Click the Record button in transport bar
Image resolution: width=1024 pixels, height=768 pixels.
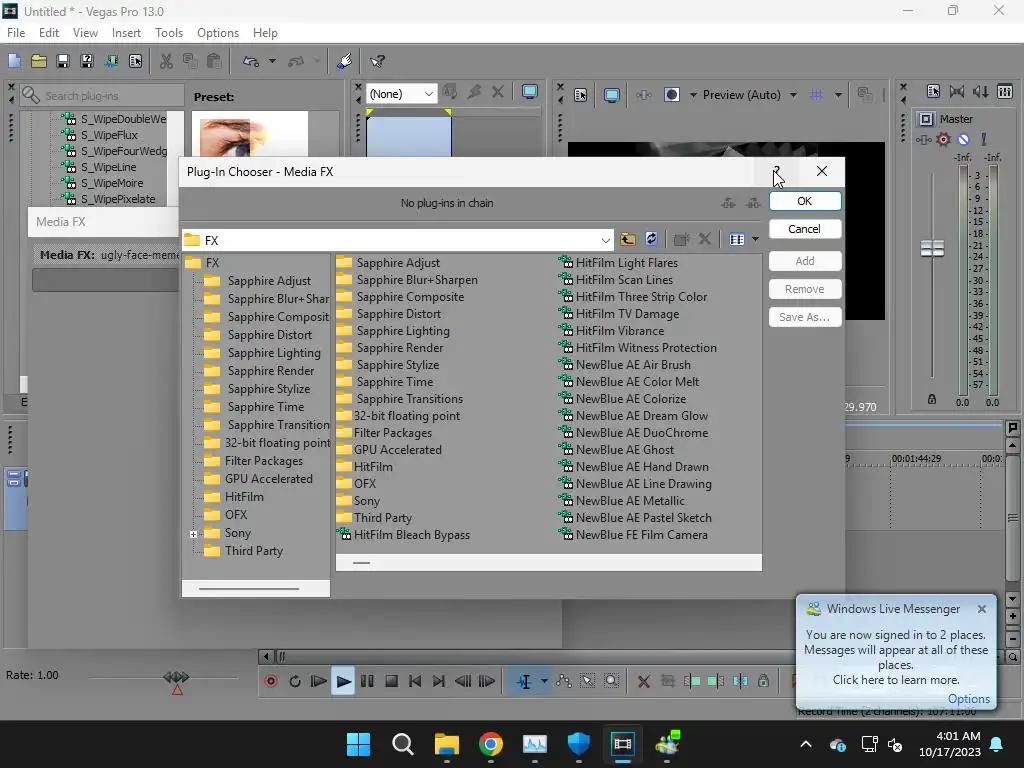tap(270, 681)
